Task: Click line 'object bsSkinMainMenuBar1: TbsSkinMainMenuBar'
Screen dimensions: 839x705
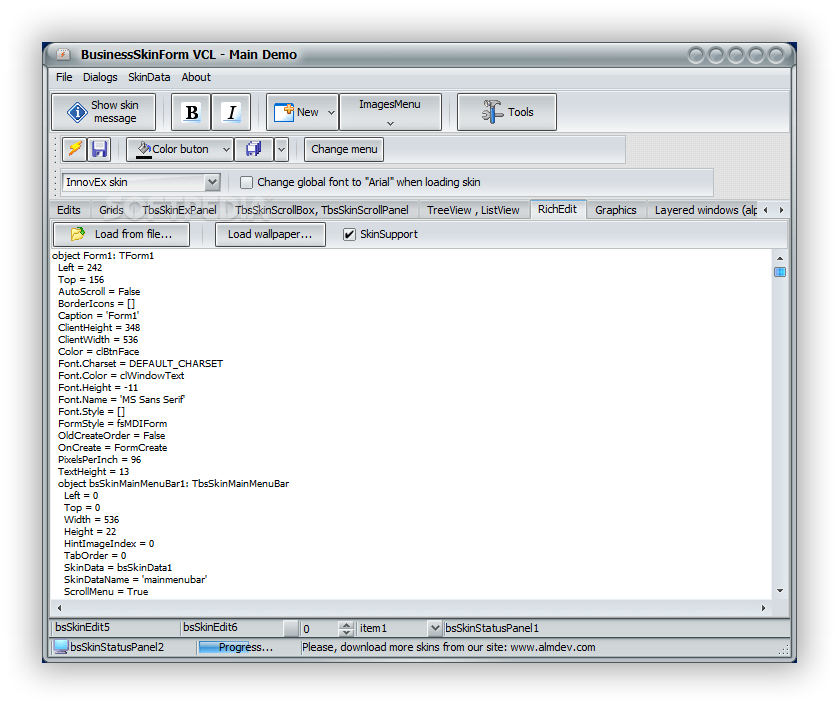Action: coord(173,484)
